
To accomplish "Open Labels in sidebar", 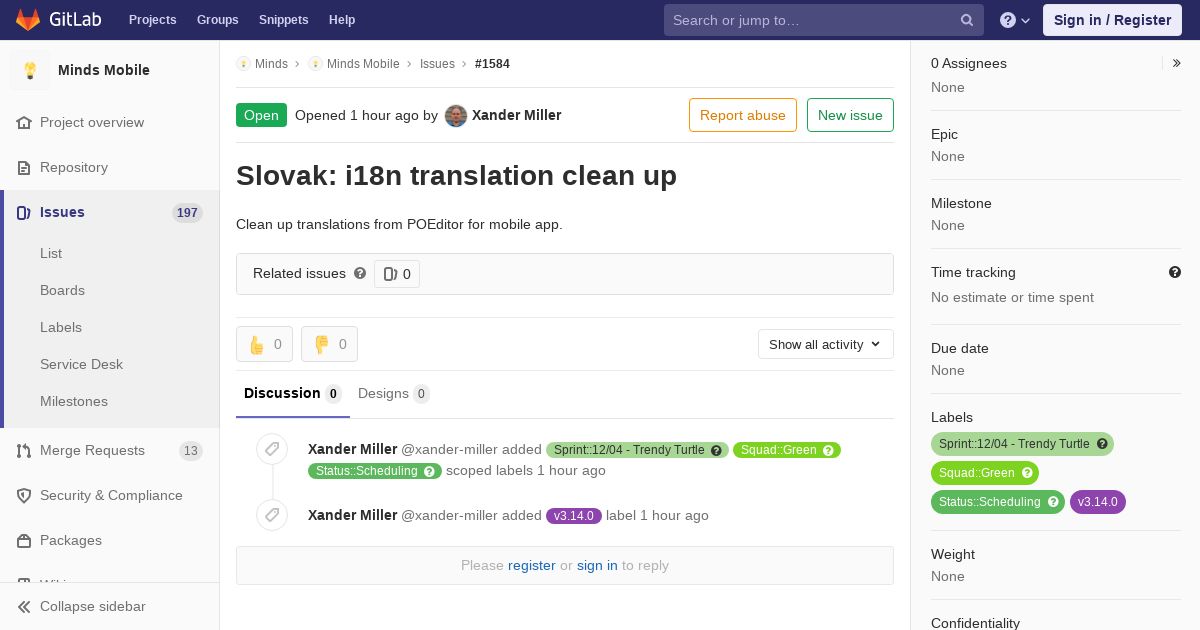I will [x=61, y=327].
